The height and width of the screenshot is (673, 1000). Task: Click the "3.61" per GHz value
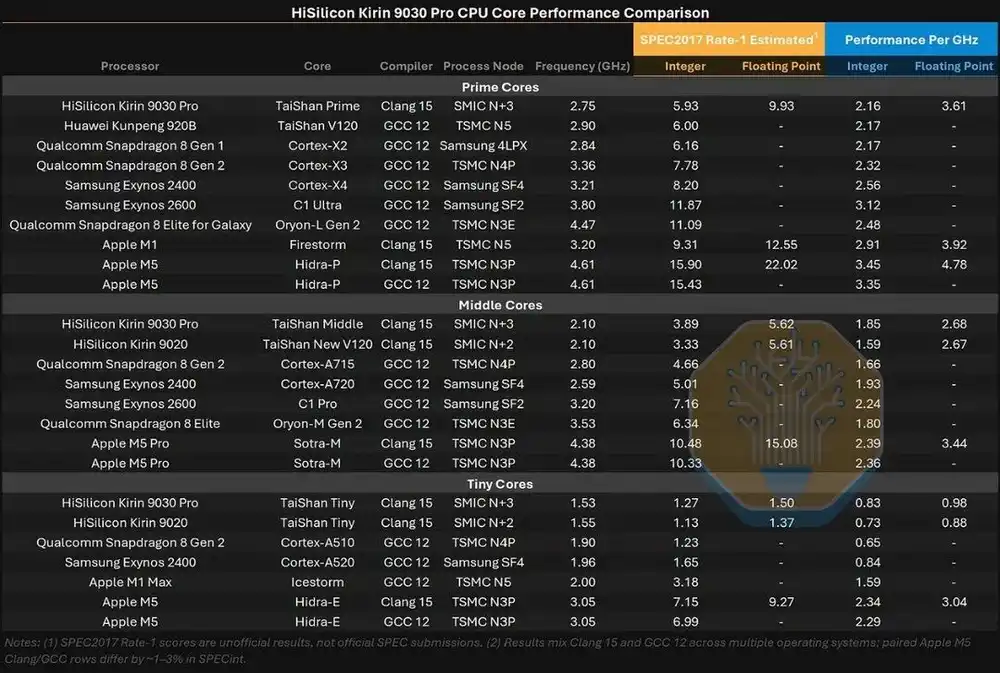[x=954, y=106]
